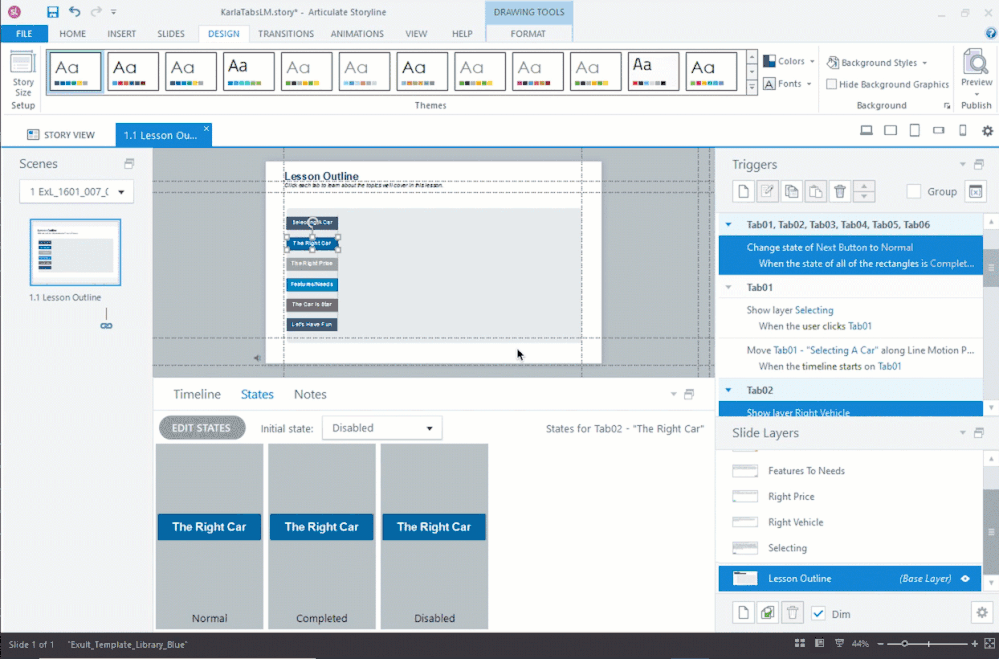Switch to the Timeline panel tab

(x=196, y=394)
